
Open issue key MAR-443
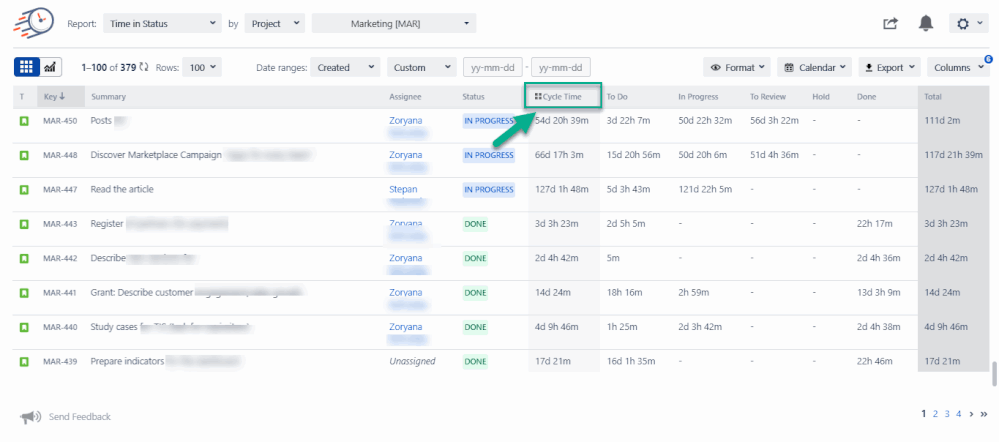click(60, 224)
